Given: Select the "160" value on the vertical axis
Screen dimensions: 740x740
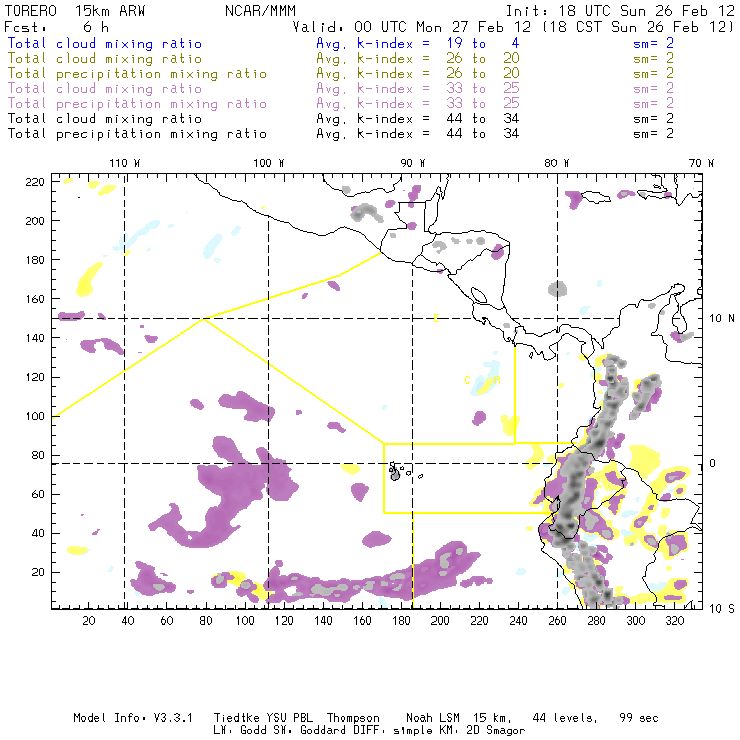Looking at the screenshot, I should click(x=35, y=299).
